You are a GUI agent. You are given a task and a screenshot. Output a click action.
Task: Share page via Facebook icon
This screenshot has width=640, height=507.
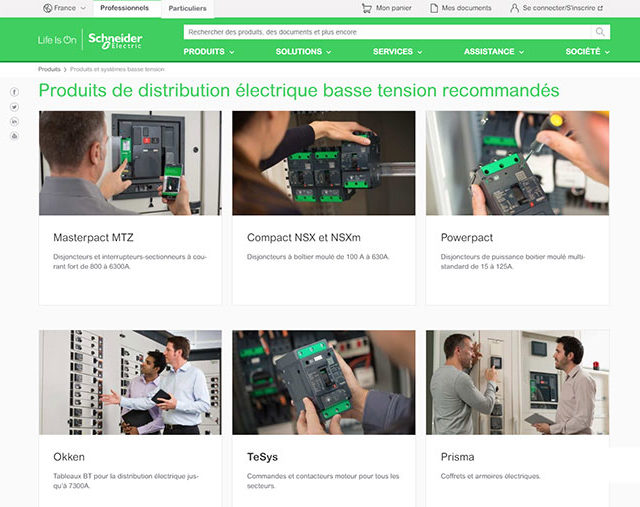(14, 92)
